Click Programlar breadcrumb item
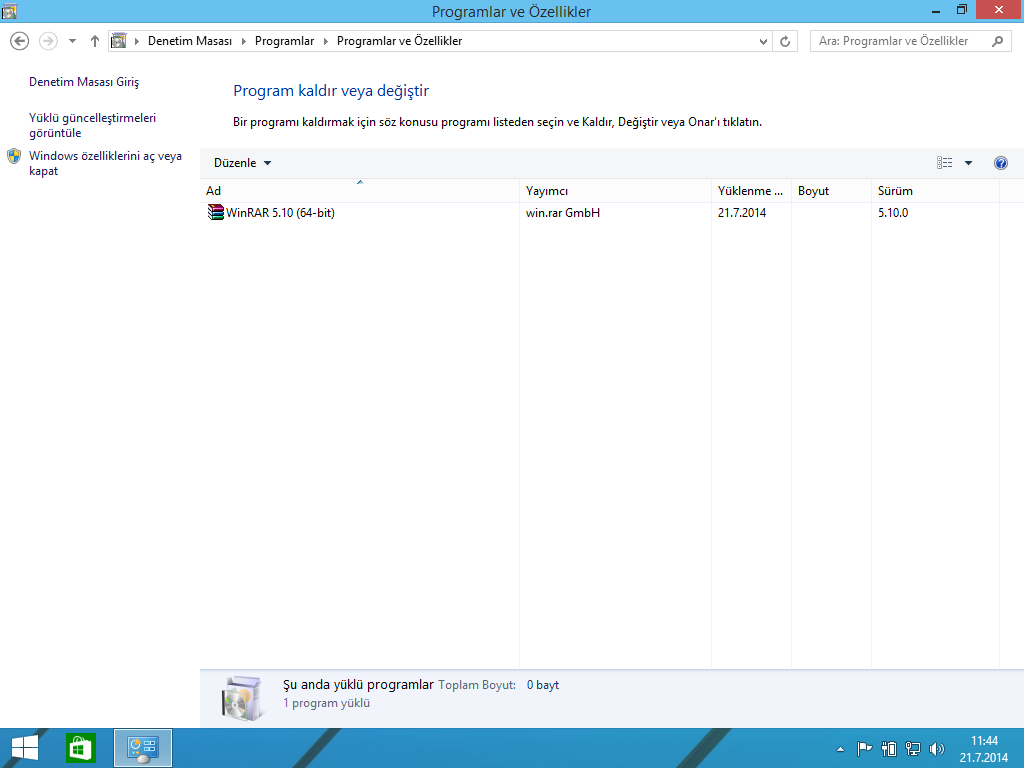The image size is (1024, 768). click(x=284, y=41)
